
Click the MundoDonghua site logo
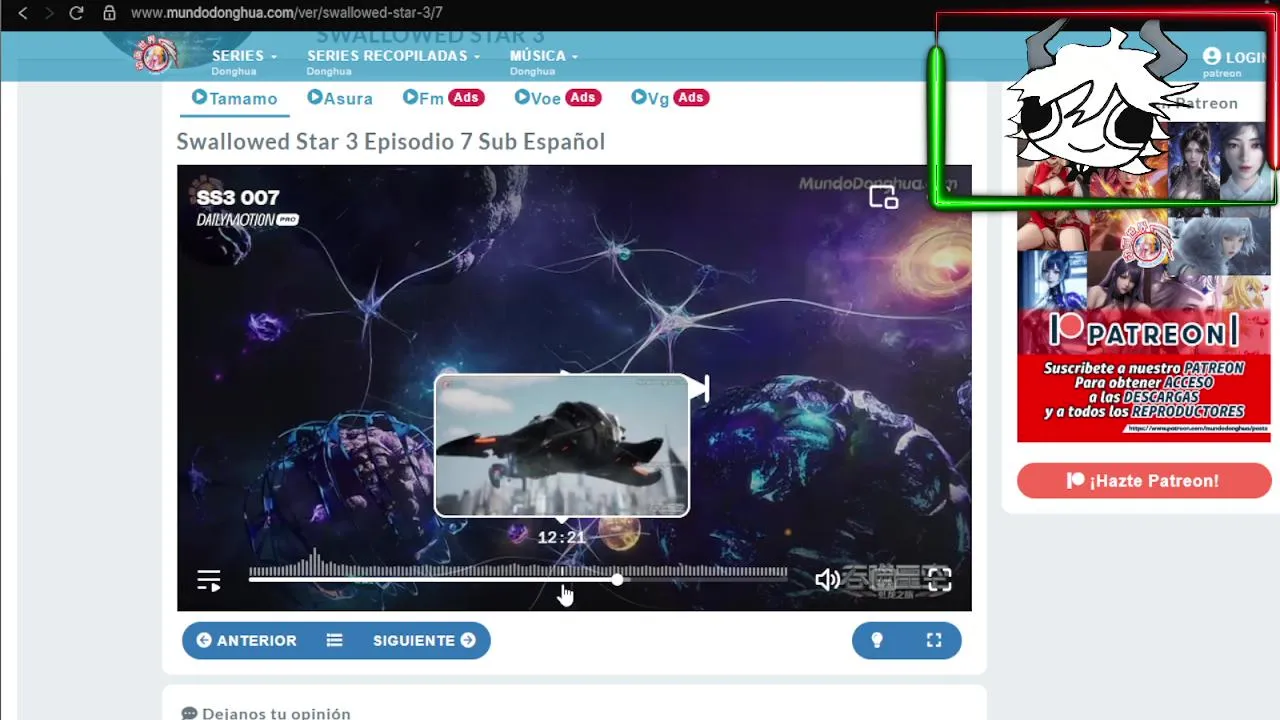pos(156,55)
